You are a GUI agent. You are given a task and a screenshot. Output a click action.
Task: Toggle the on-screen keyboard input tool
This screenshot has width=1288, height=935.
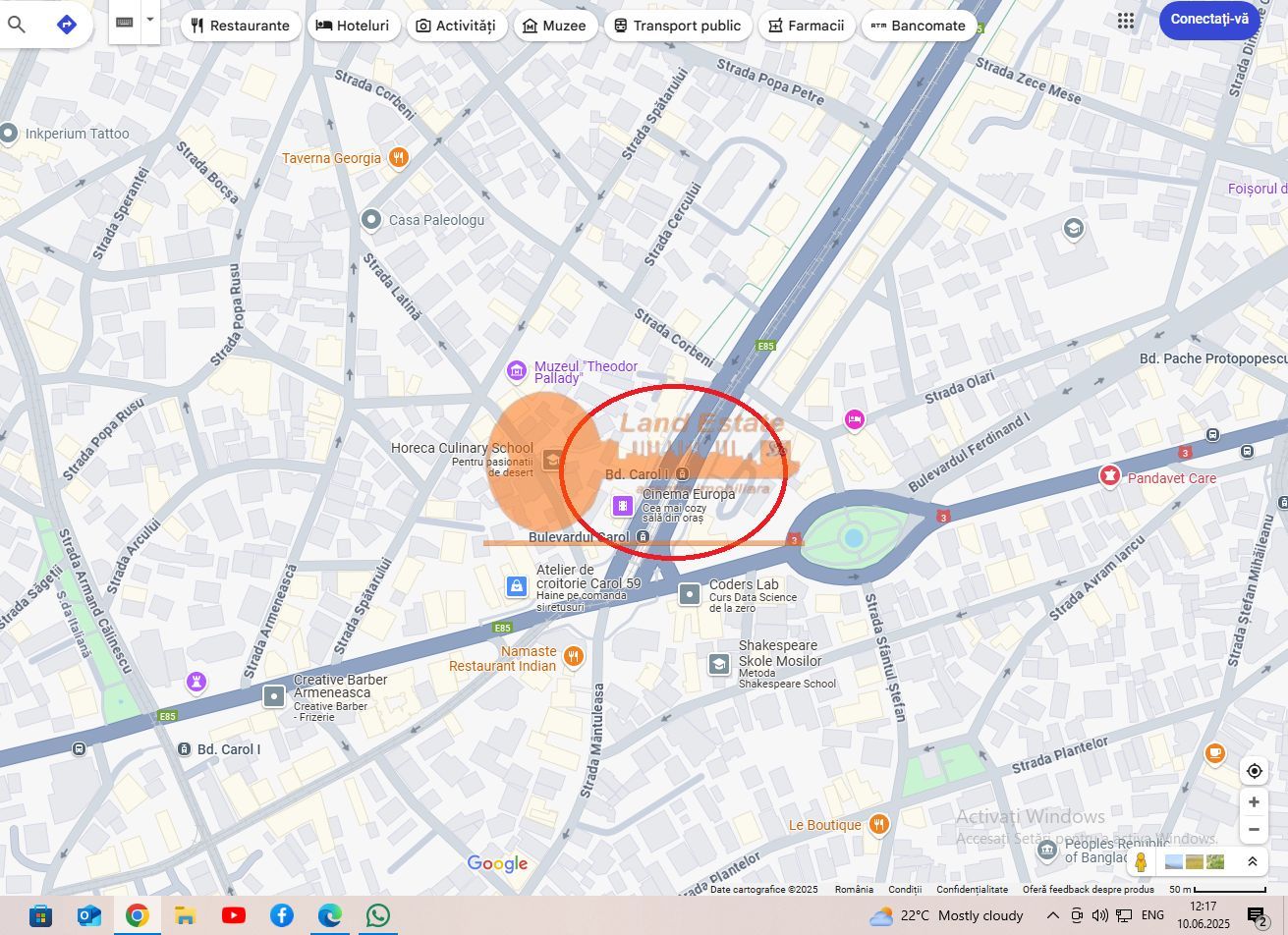pyautogui.click(x=125, y=22)
